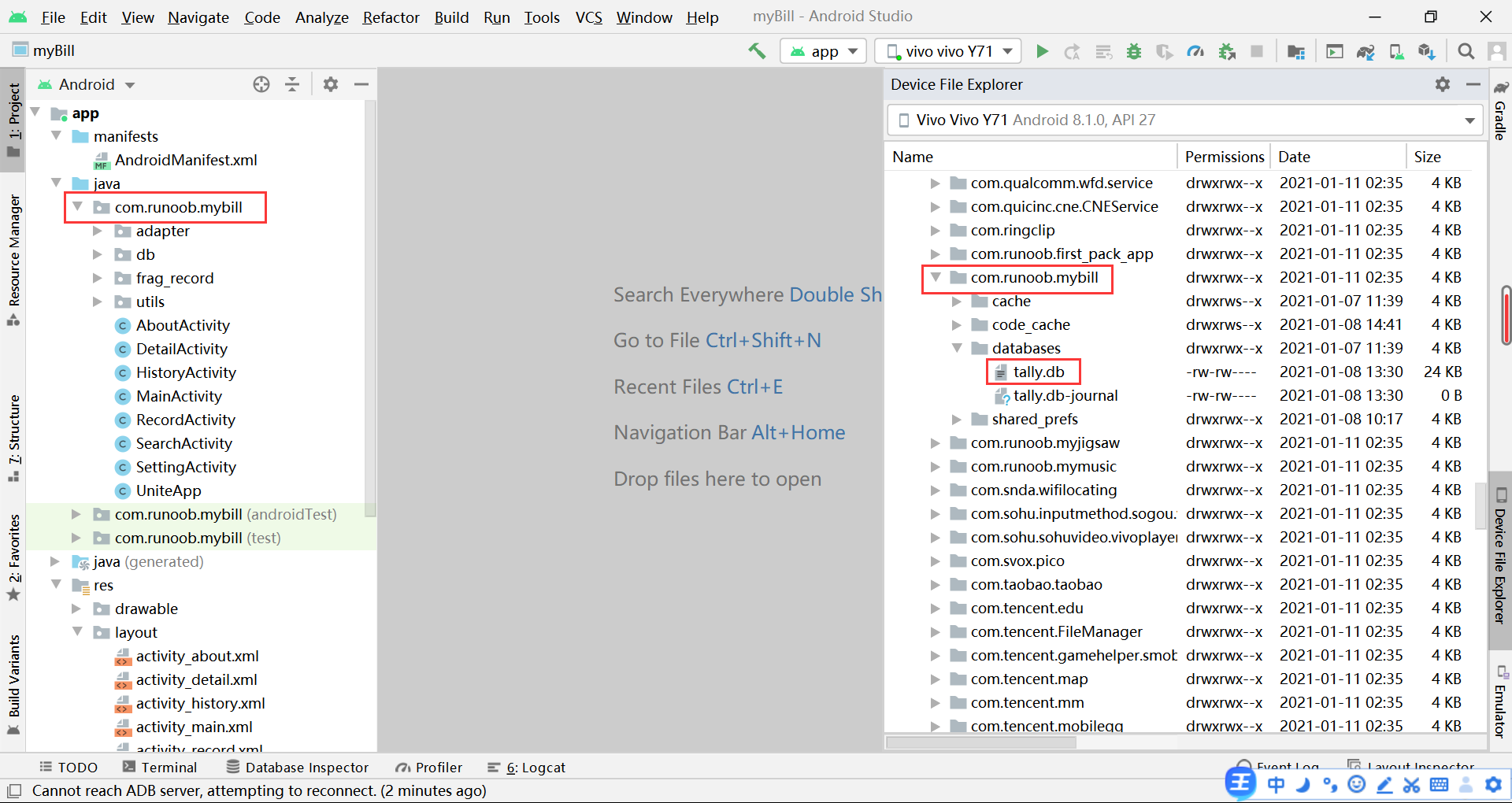The width and height of the screenshot is (1512, 803).
Task: Open the Profile app gauge icon
Action: pyautogui.click(x=1195, y=51)
